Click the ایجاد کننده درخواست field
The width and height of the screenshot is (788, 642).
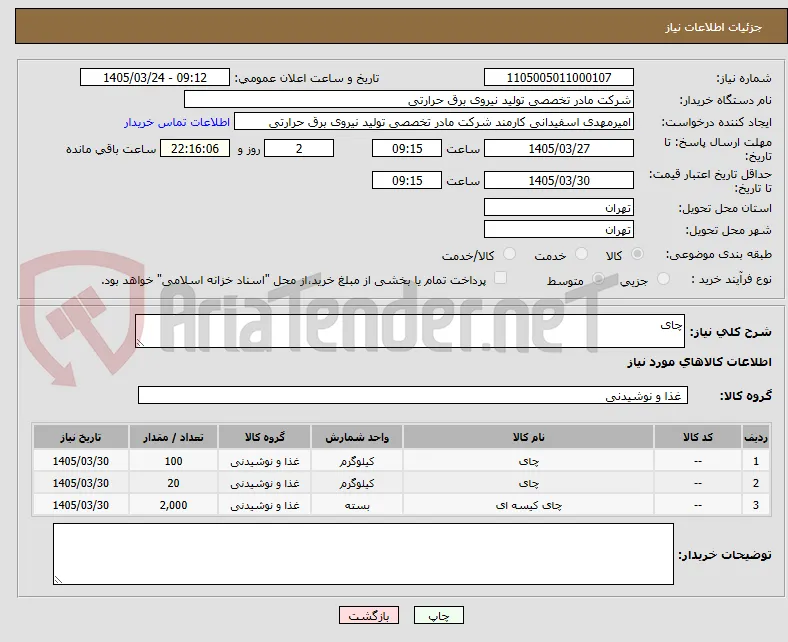pos(434,122)
